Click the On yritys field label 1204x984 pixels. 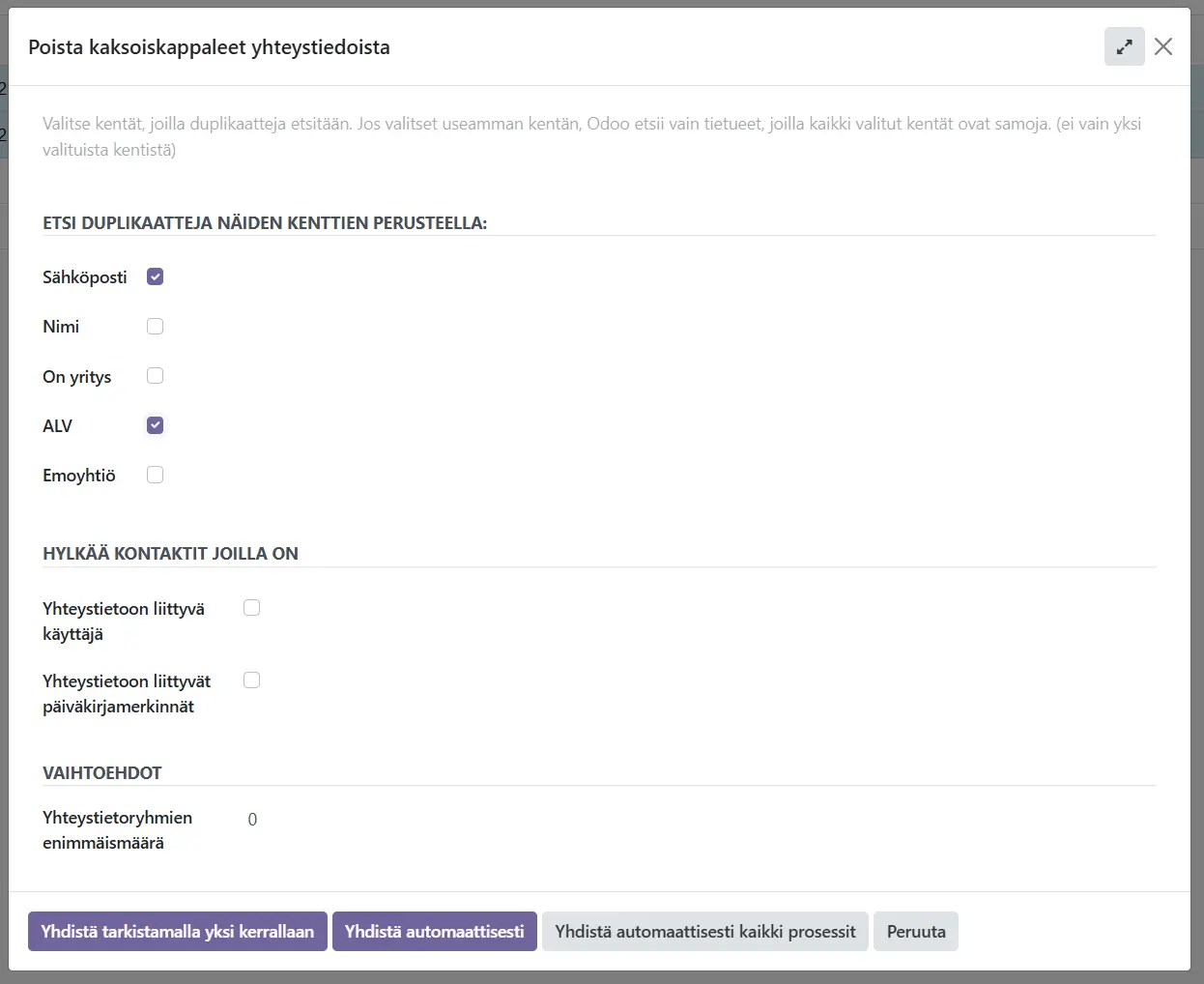[x=77, y=377]
